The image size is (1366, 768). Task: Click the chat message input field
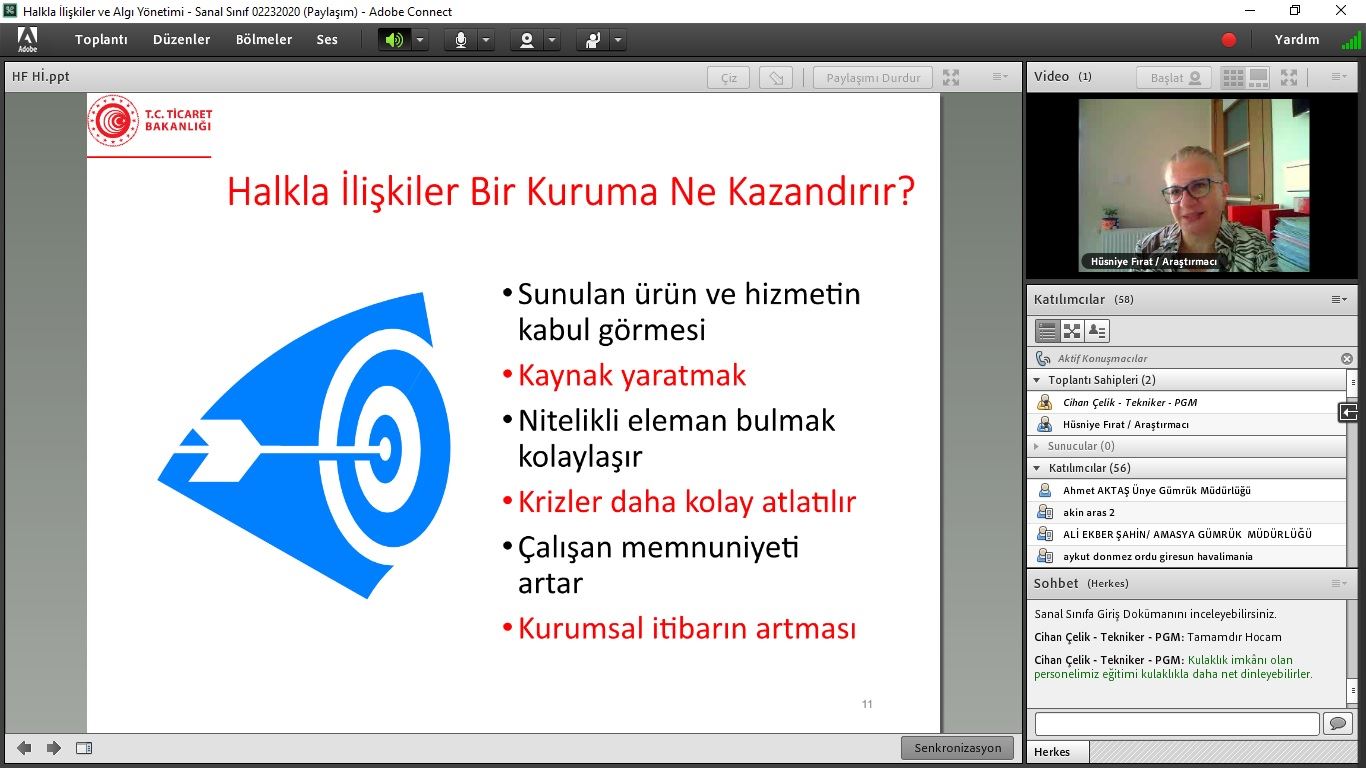coord(1176,723)
